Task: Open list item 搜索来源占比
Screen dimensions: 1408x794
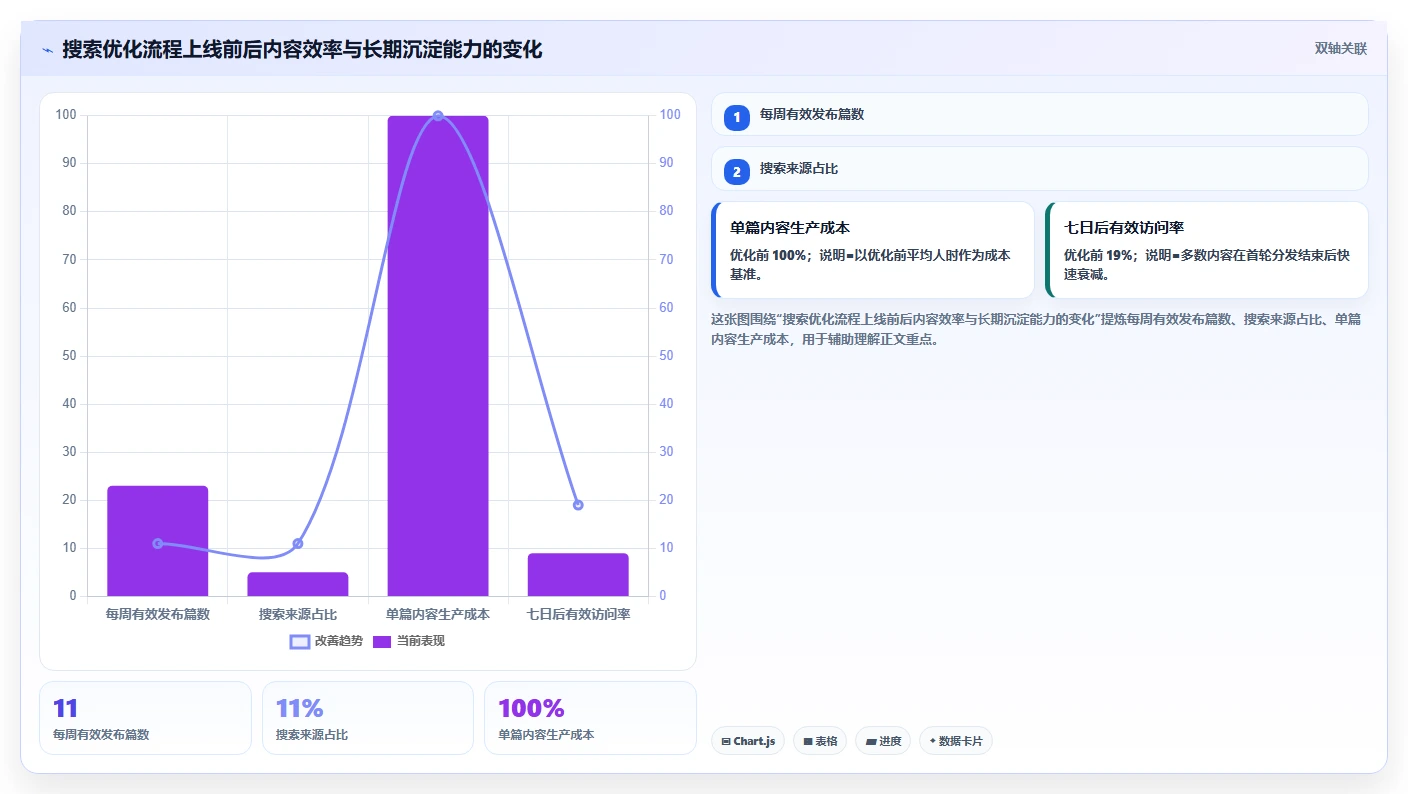Action: 1040,169
